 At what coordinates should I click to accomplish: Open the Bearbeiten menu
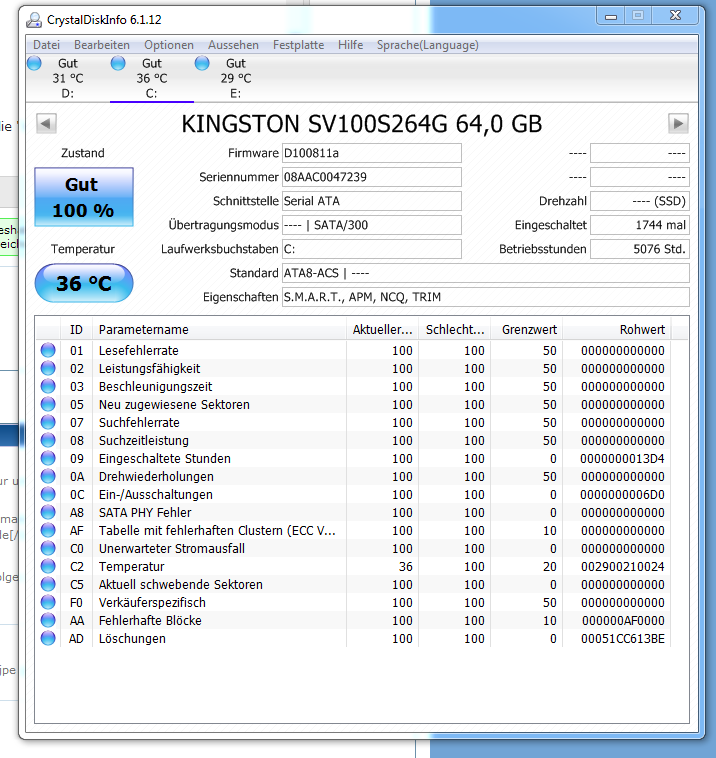pos(102,45)
